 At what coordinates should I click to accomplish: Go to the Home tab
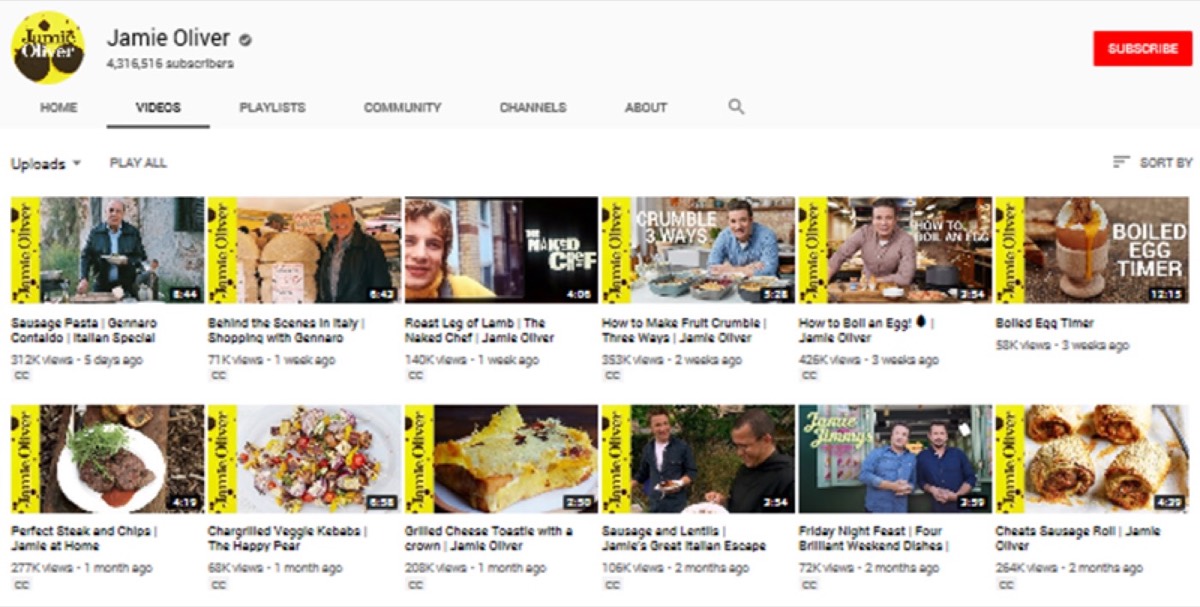click(x=59, y=107)
